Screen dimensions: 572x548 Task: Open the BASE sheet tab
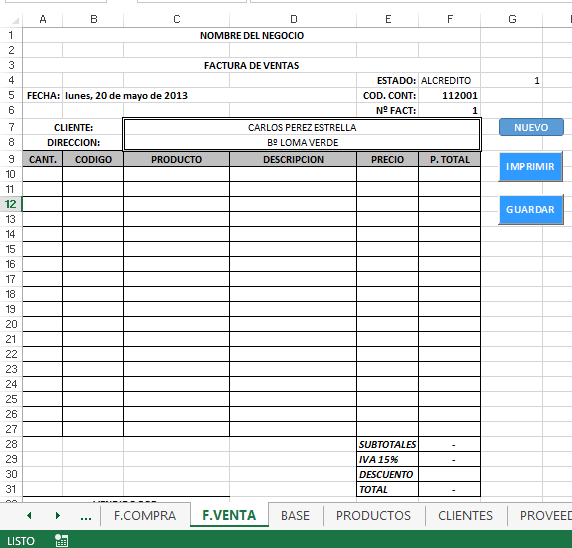pos(295,516)
